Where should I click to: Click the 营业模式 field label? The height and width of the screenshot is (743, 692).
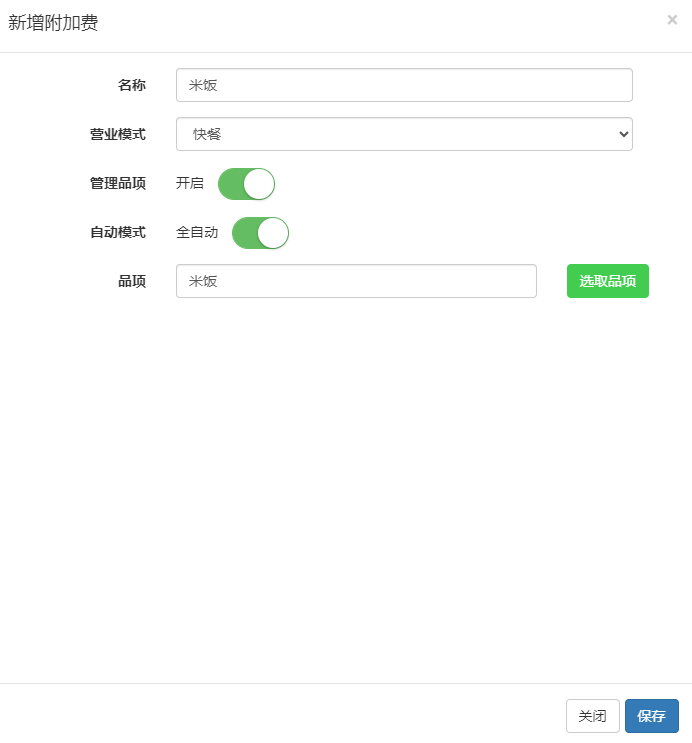pos(118,135)
